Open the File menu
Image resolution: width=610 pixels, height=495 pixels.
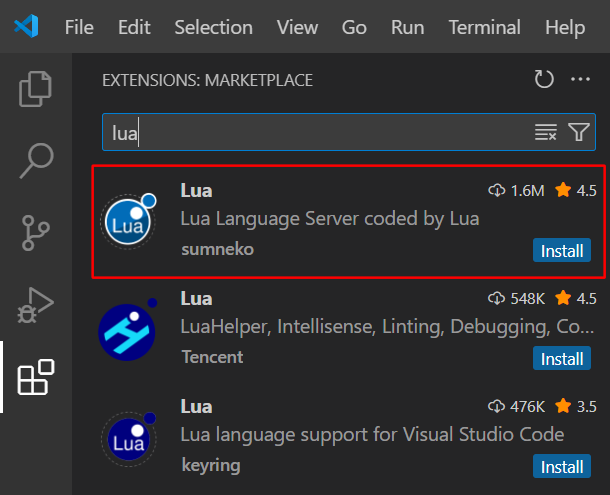click(x=79, y=27)
